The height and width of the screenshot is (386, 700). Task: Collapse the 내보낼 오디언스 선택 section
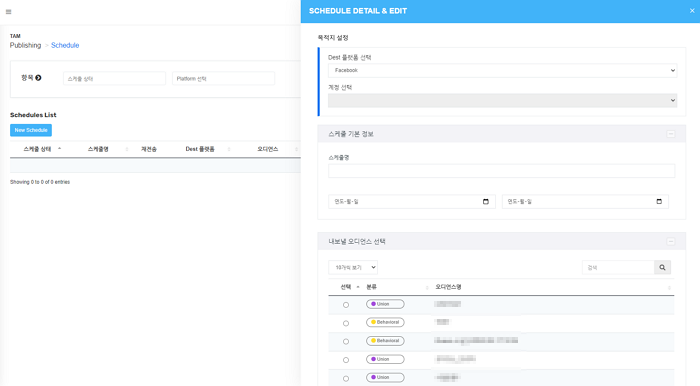pyautogui.click(x=671, y=241)
